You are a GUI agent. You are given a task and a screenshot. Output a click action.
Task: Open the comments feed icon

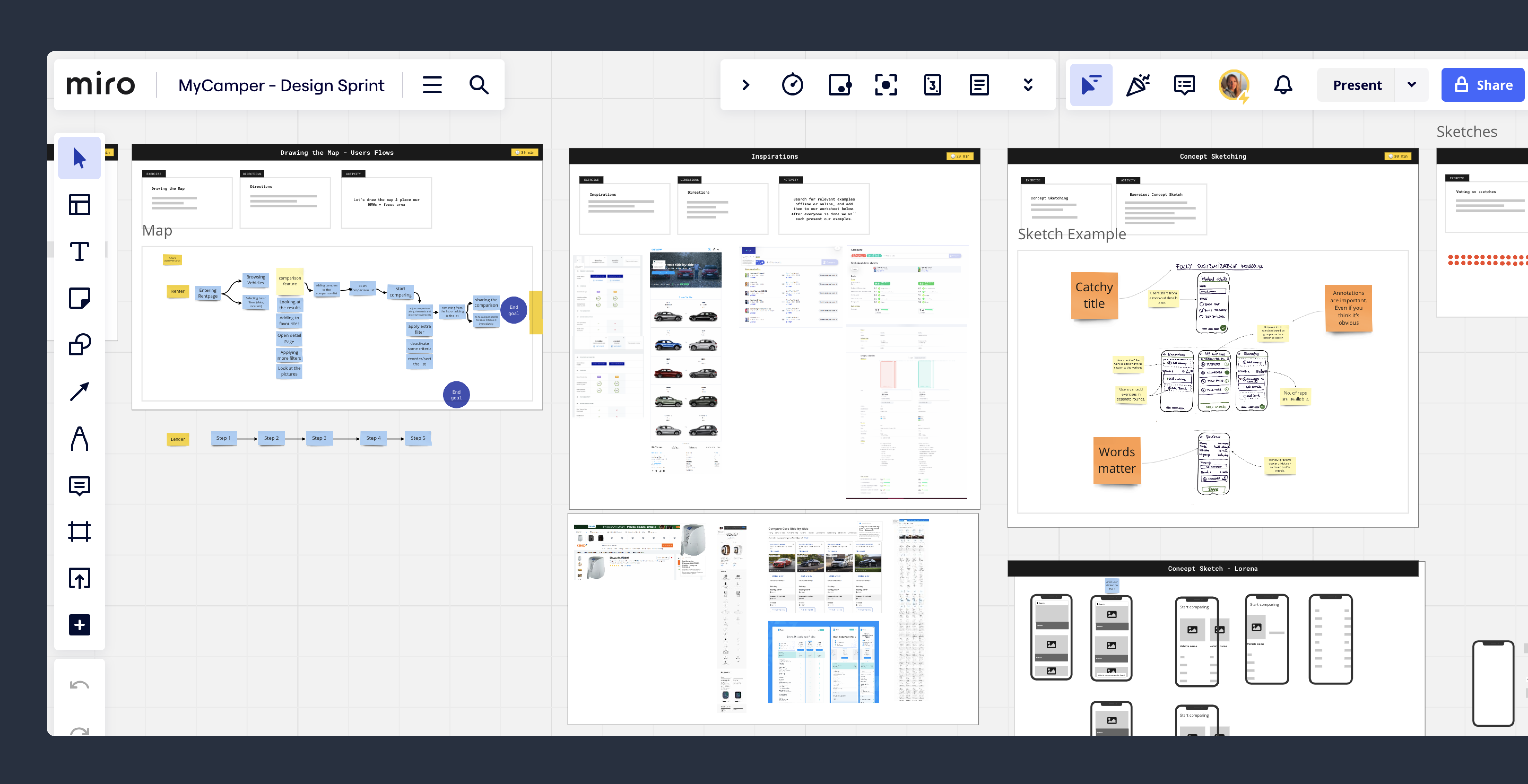tap(1184, 85)
